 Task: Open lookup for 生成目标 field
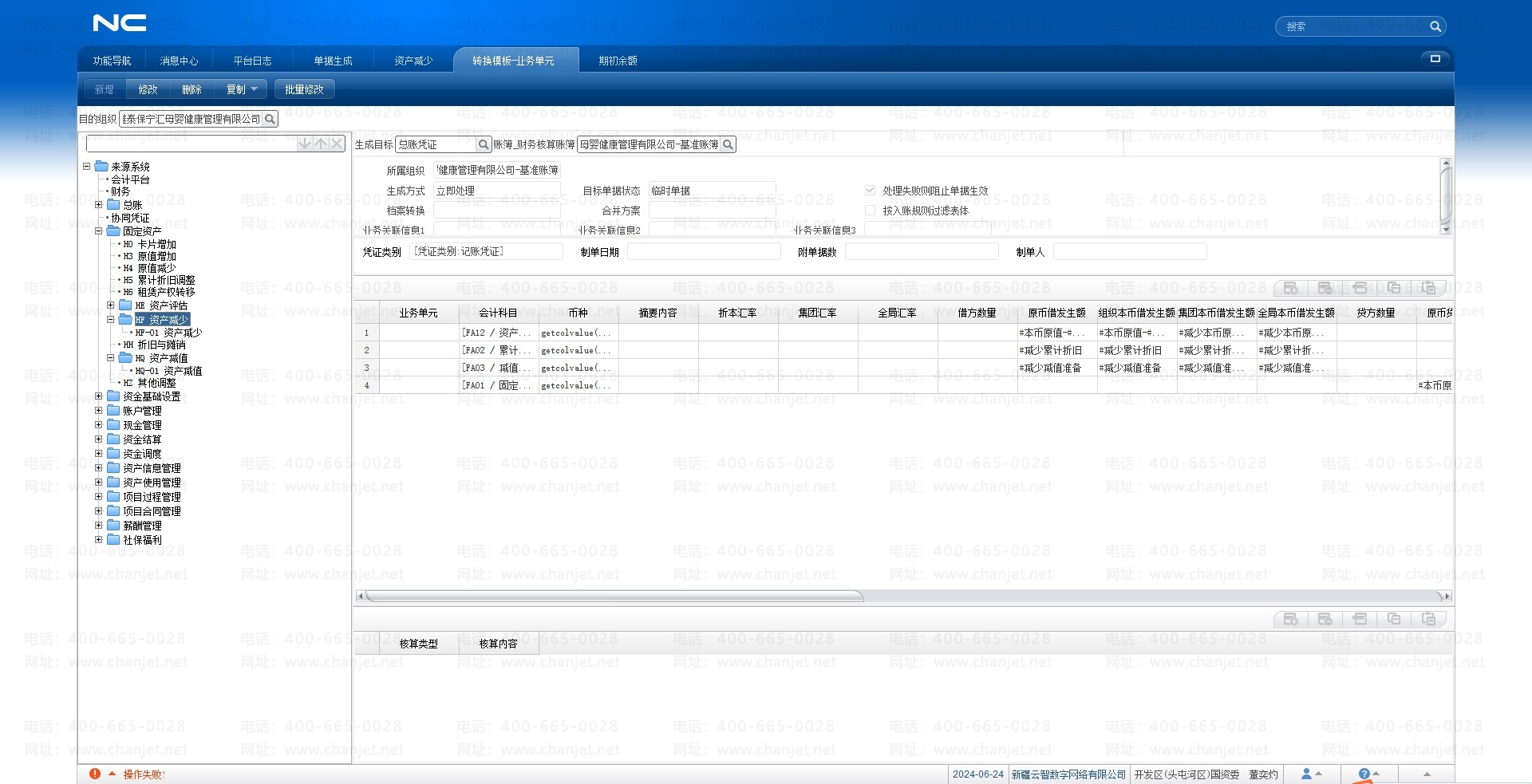click(x=483, y=144)
